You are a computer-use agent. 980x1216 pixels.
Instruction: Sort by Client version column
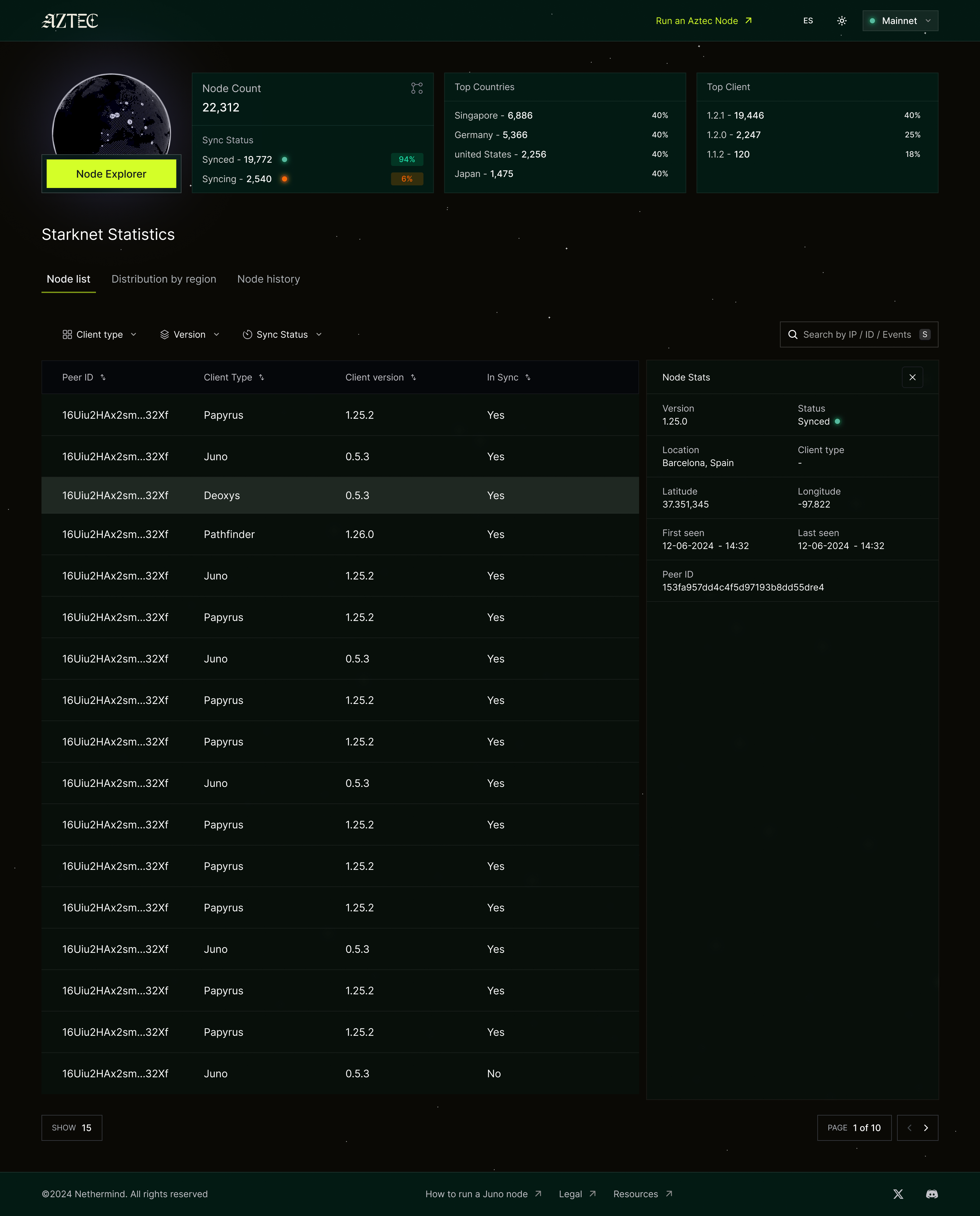click(414, 378)
